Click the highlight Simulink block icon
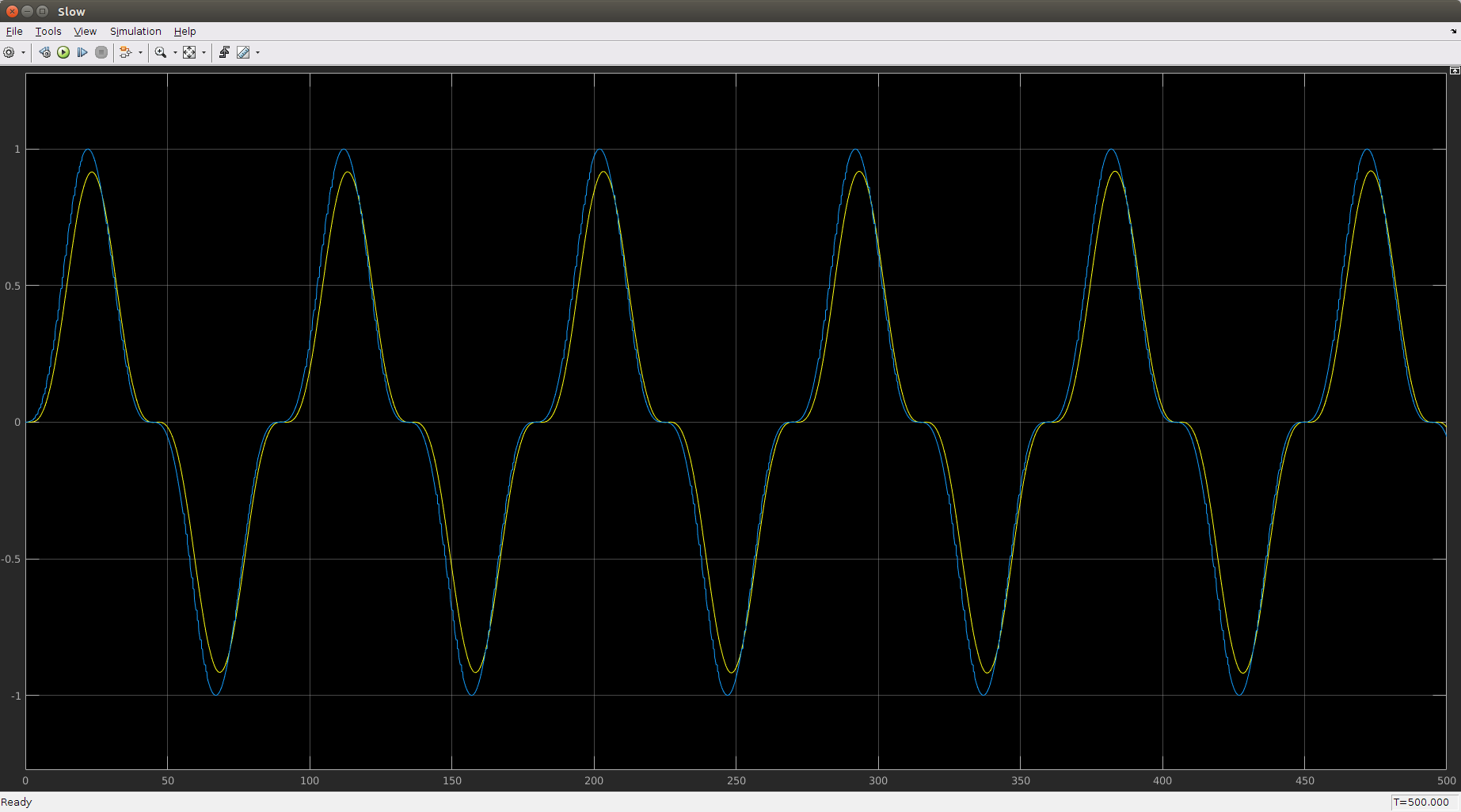Screen dimensions: 1461x812 click(x=125, y=52)
